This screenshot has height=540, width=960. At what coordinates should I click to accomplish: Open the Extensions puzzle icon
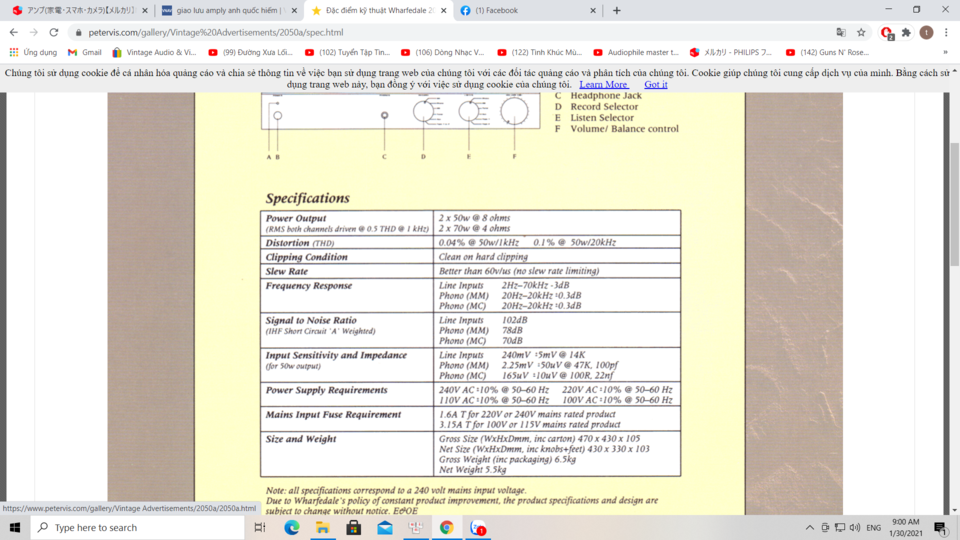click(906, 32)
